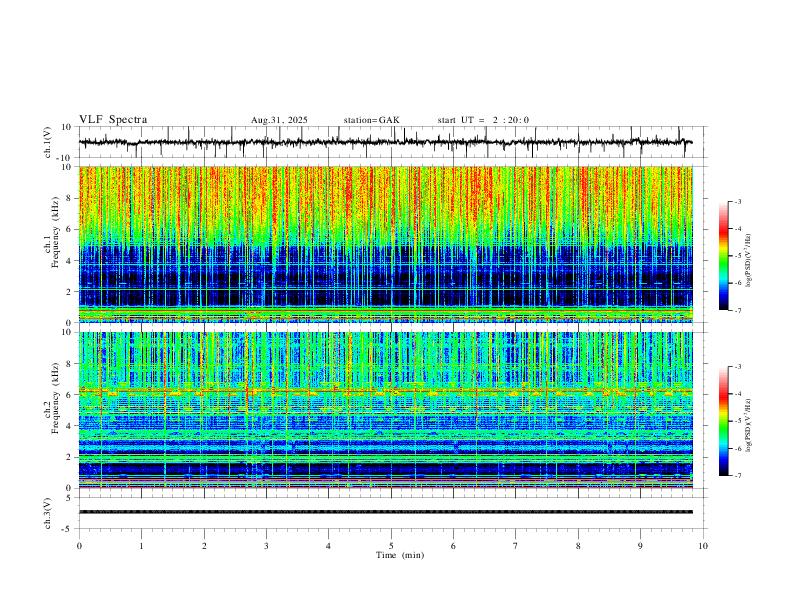The image size is (792, 612).
Task: Click the "Time (min)" x-axis label
Action: pyautogui.click(x=400, y=555)
